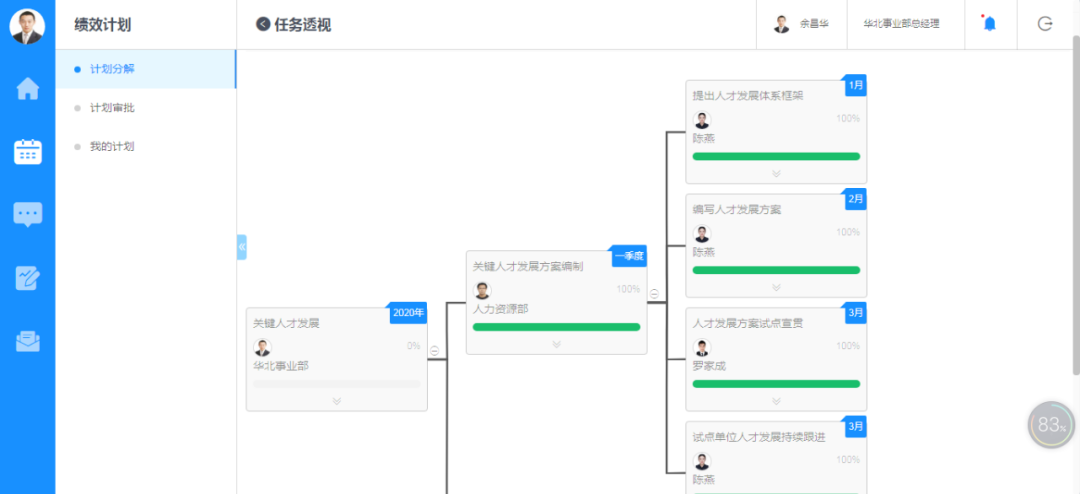Open the calendar icon in sidebar
Viewport: 1080px width, 494px height.
tap(28, 152)
